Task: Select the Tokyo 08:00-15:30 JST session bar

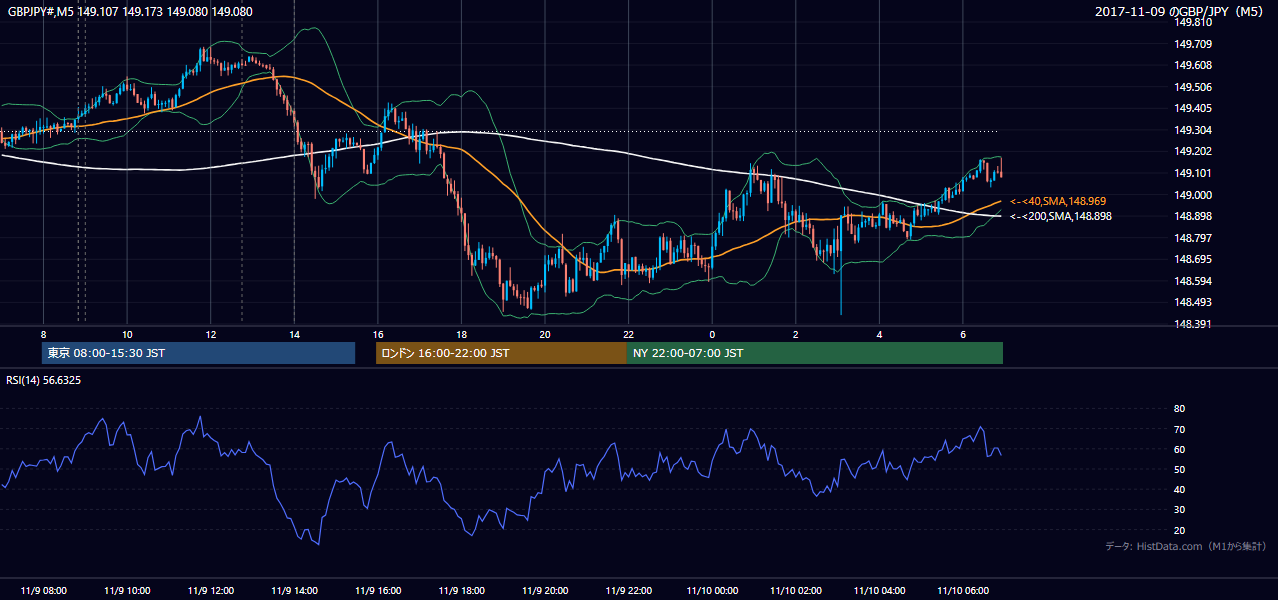Action: [x=198, y=353]
